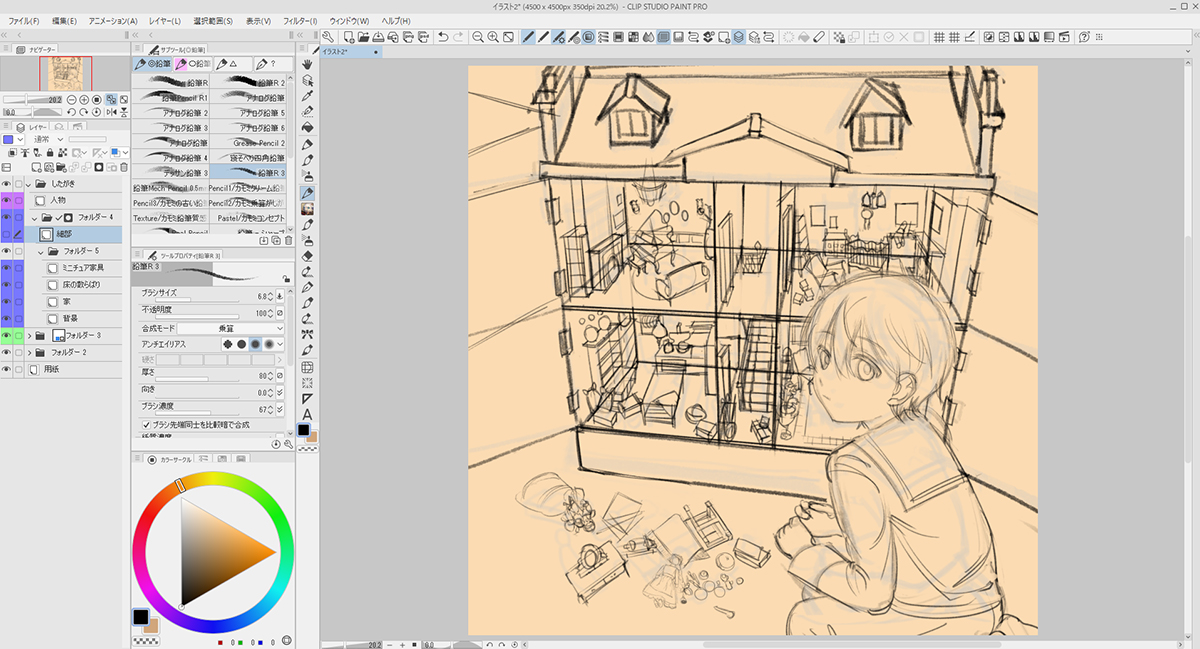The width and height of the screenshot is (1200, 649).
Task: Click the zoom-in magnifier in top toolbar
Action: click(x=493, y=37)
